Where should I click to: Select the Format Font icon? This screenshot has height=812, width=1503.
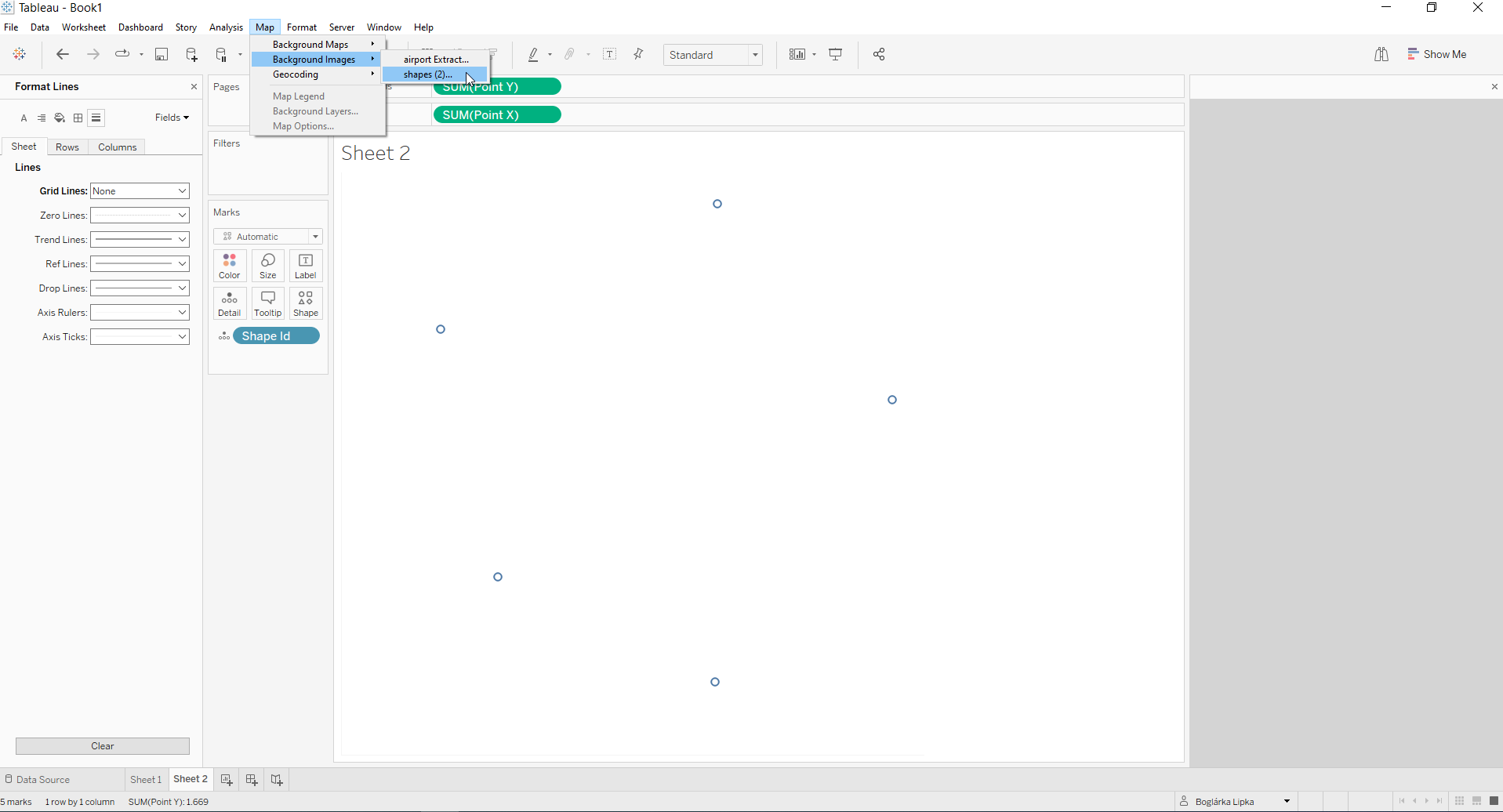(x=24, y=118)
